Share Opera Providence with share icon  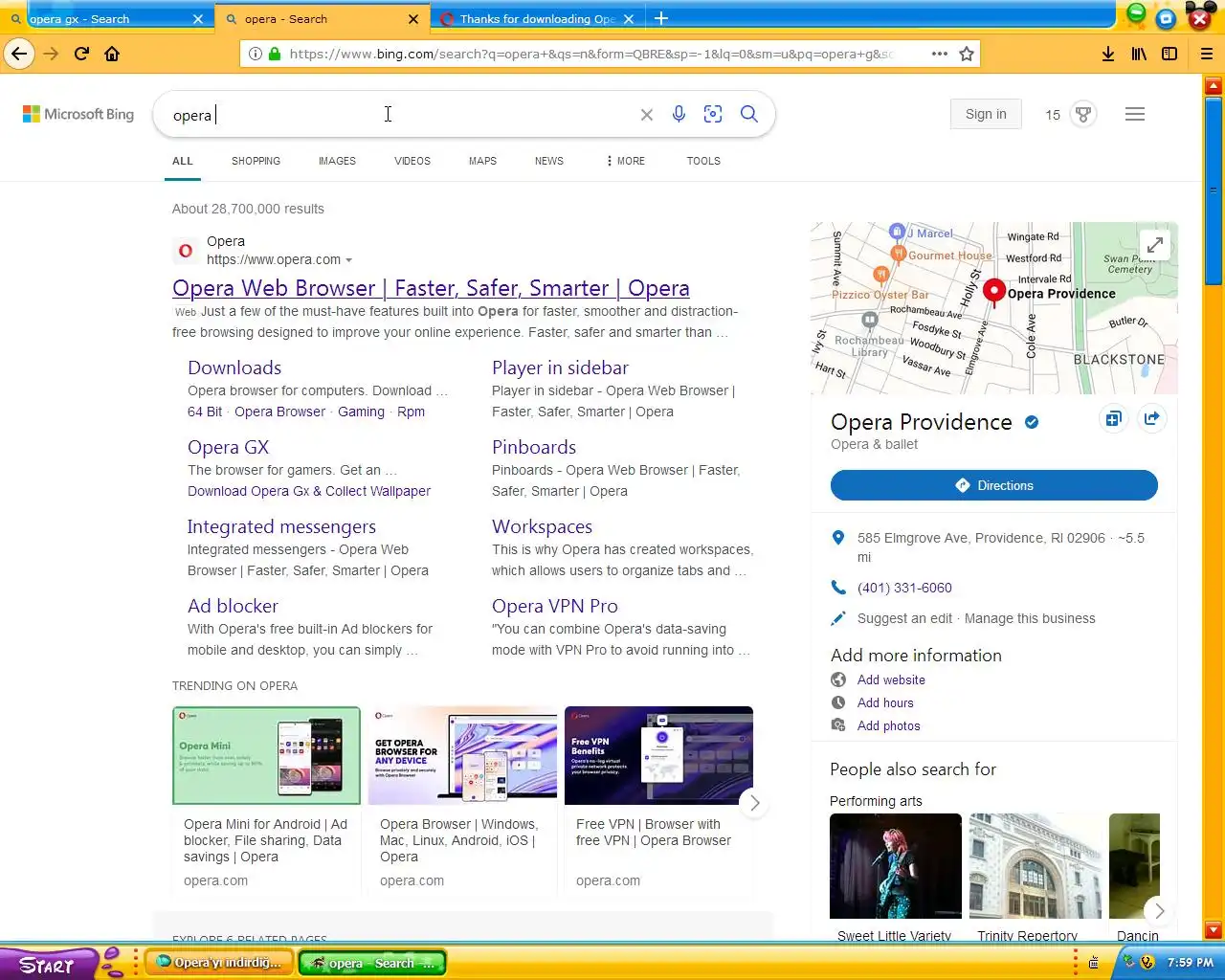(x=1151, y=418)
